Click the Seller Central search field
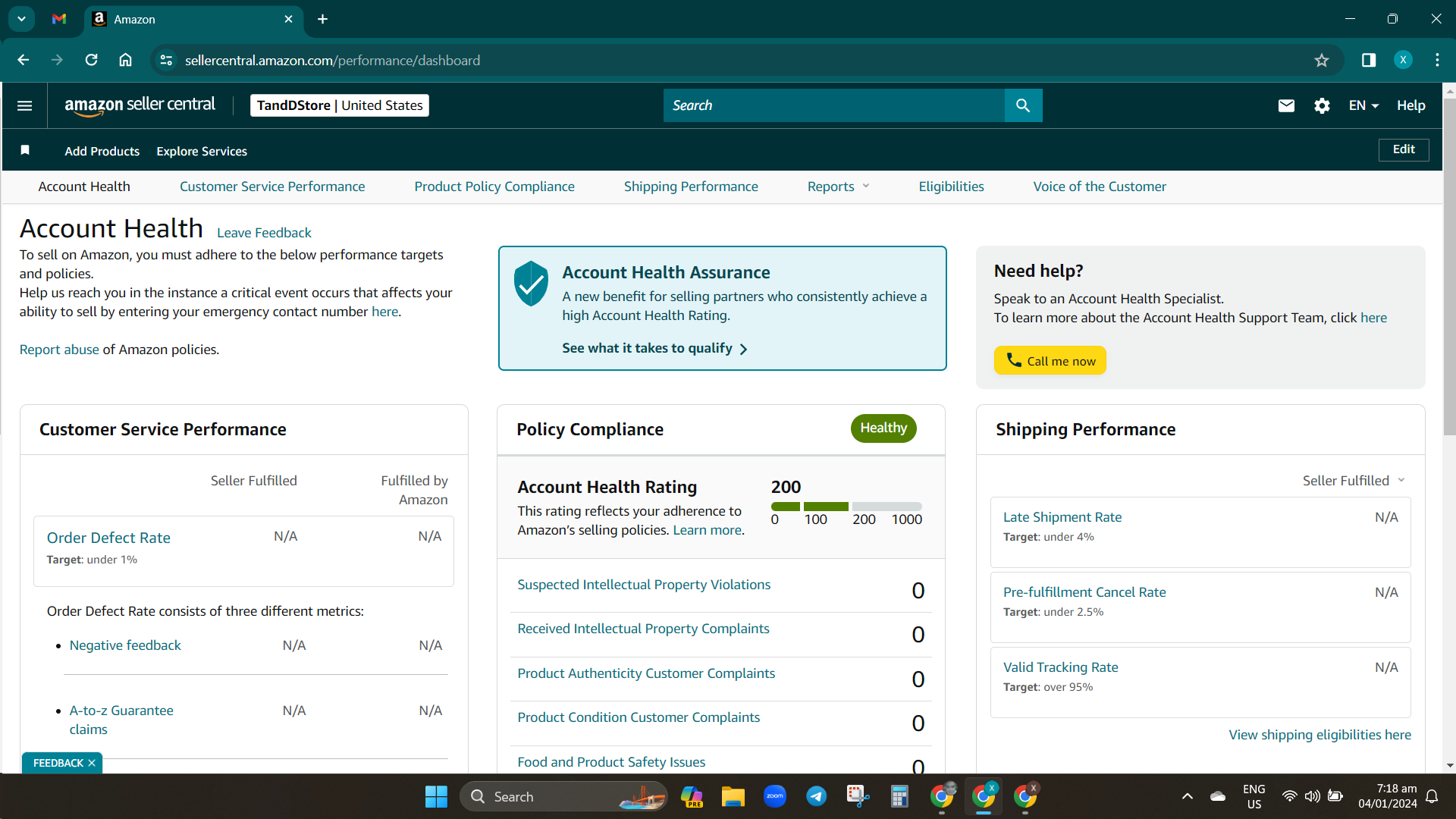This screenshot has width=1456, height=819. tap(834, 105)
